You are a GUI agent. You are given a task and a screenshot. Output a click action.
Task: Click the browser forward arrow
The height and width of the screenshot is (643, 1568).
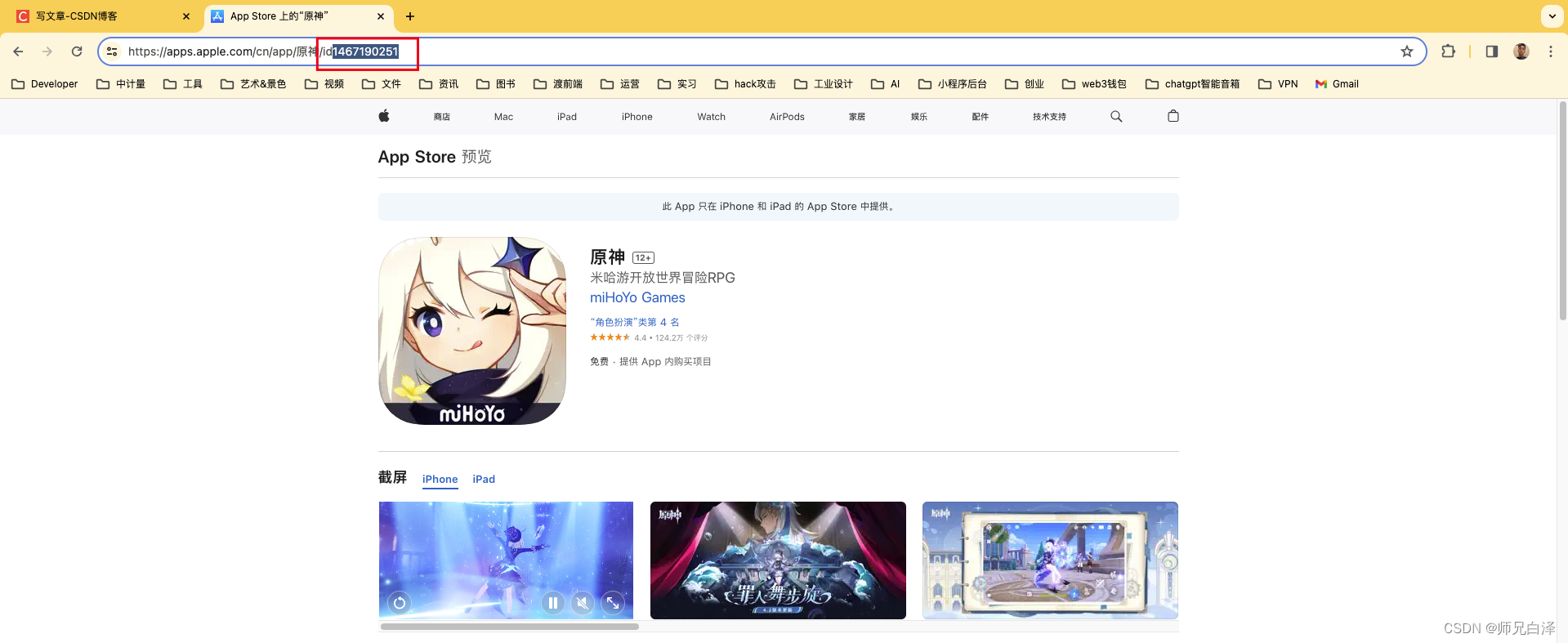pos(47,51)
